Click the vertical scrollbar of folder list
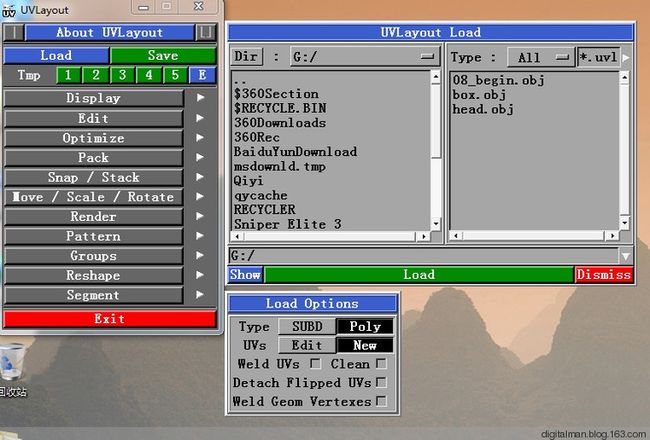650x440 pixels. [x=435, y=150]
